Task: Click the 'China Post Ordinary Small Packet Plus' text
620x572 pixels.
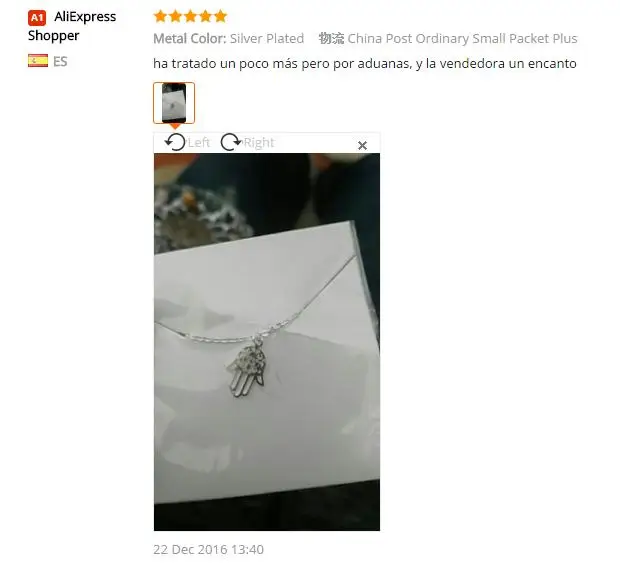Action: coord(462,38)
